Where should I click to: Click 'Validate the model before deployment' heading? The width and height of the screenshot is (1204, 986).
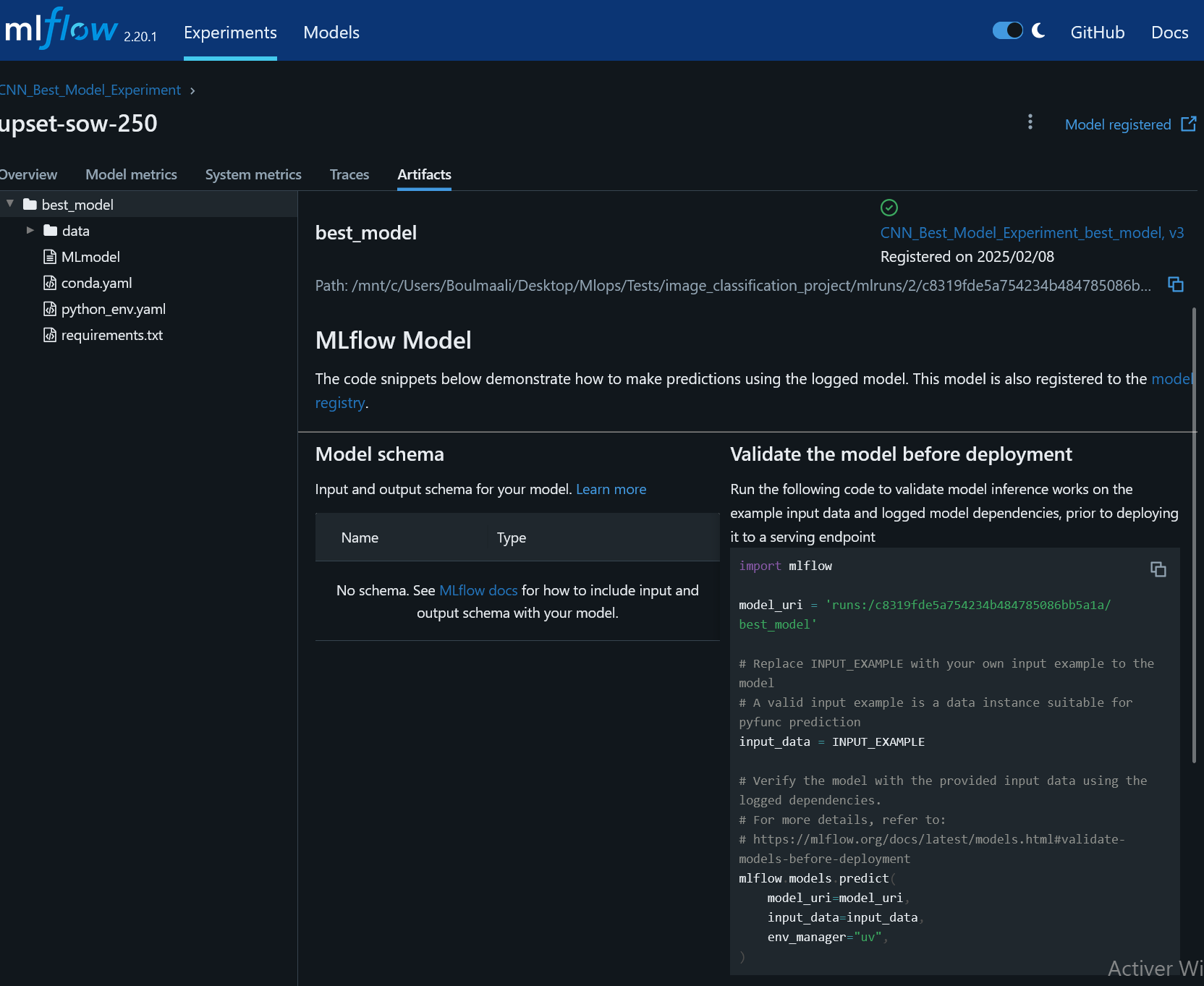tap(901, 454)
